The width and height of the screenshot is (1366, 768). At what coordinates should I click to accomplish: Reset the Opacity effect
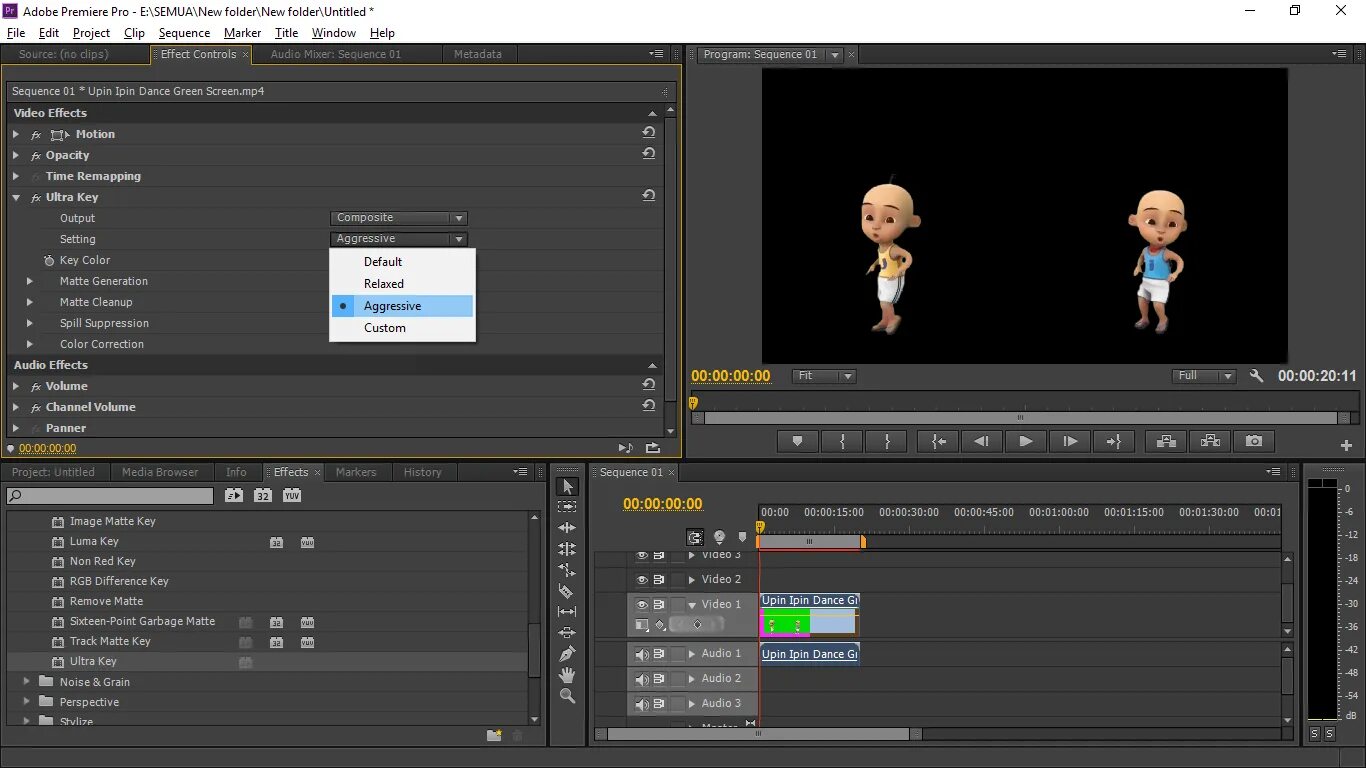point(649,154)
